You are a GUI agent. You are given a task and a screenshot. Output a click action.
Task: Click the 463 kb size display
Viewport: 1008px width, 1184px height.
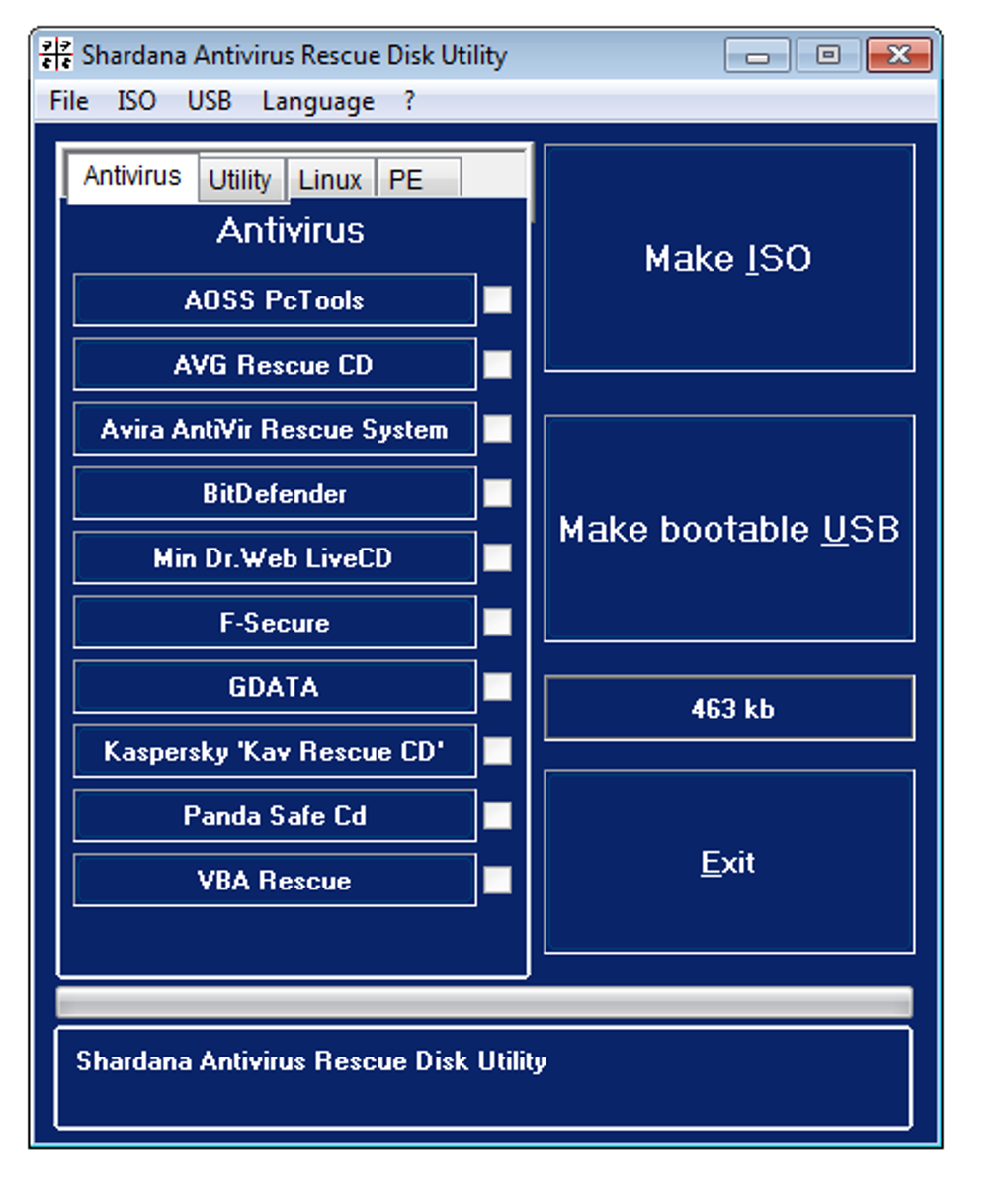coord(729,709)
